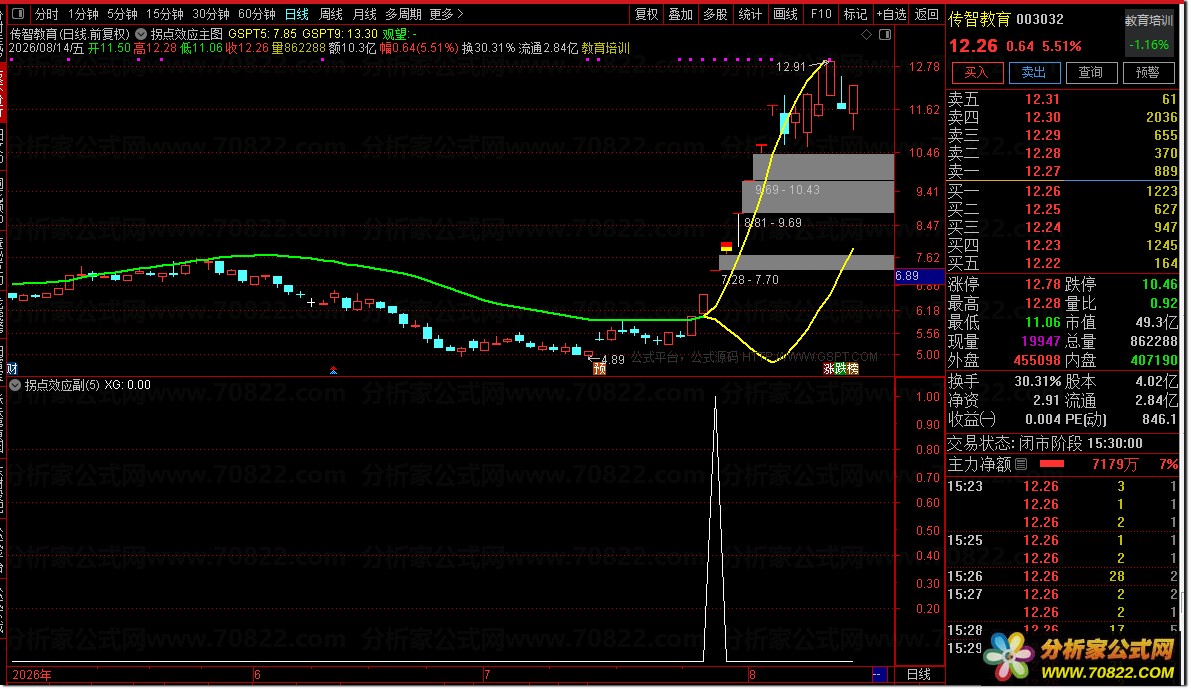Switch to 60分钟 period tab
Image resolution: width=1191 pixels, height=689 pixels.
[257, 14]
